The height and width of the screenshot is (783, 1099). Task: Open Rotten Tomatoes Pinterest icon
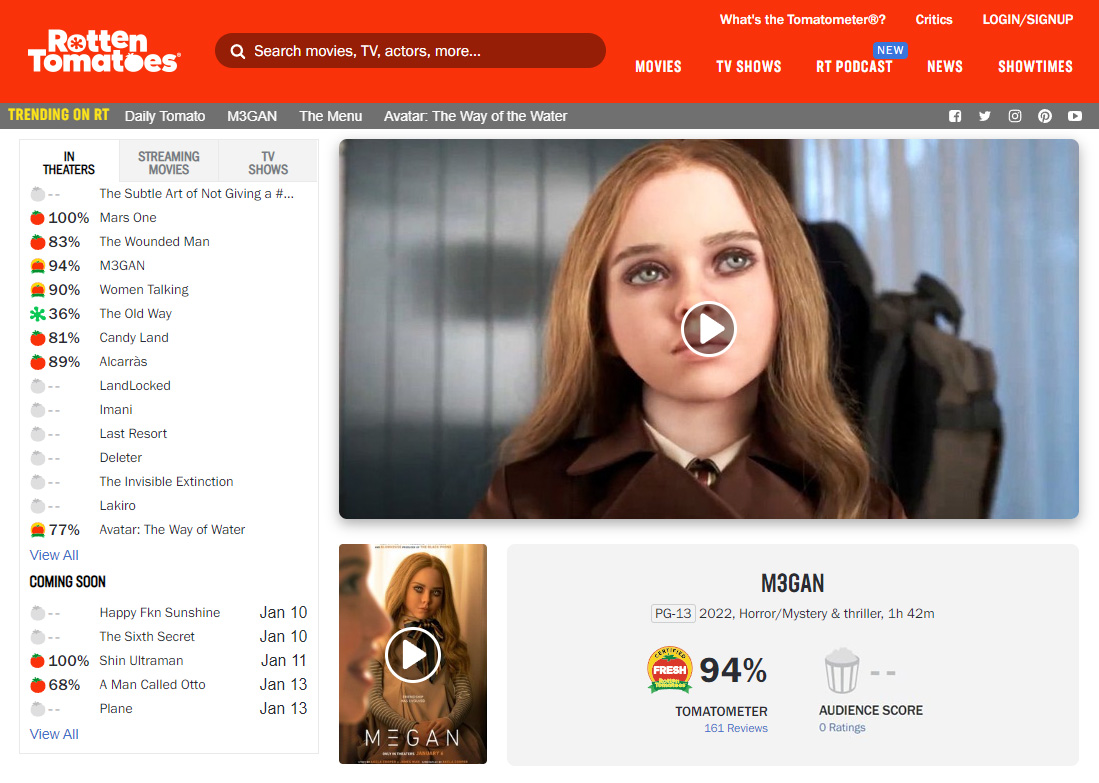[x=1045, y=116]
